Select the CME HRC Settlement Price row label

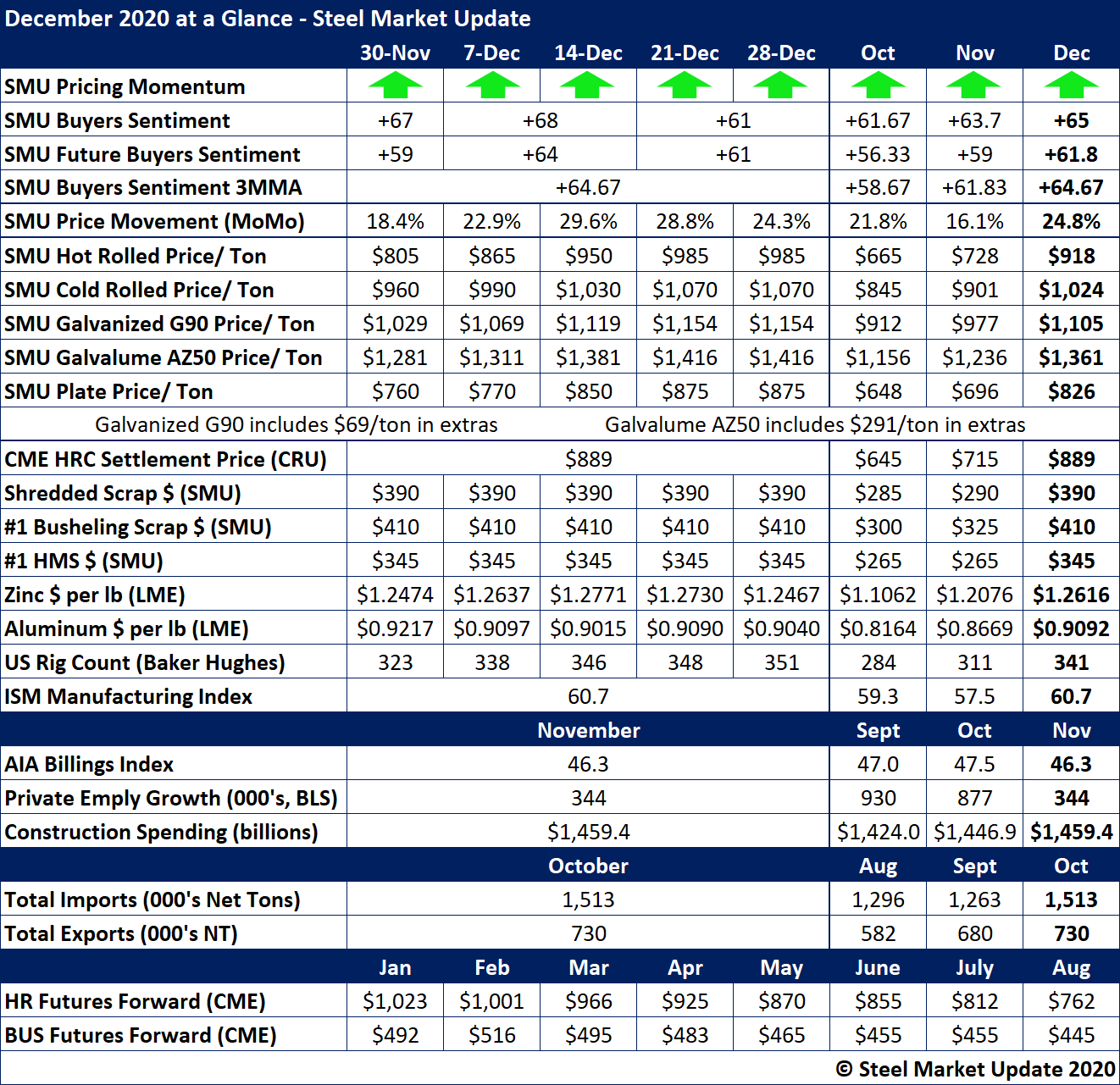click(165, 459)
